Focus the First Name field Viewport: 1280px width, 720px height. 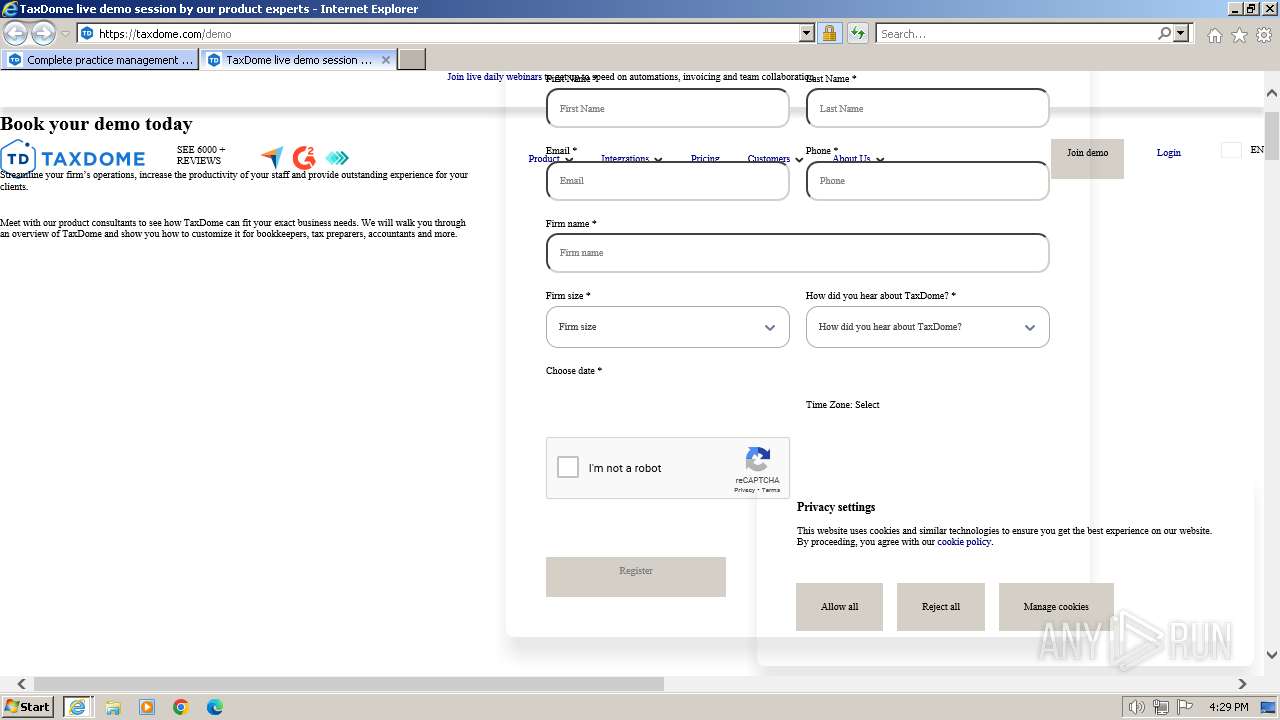click(668, 108)
